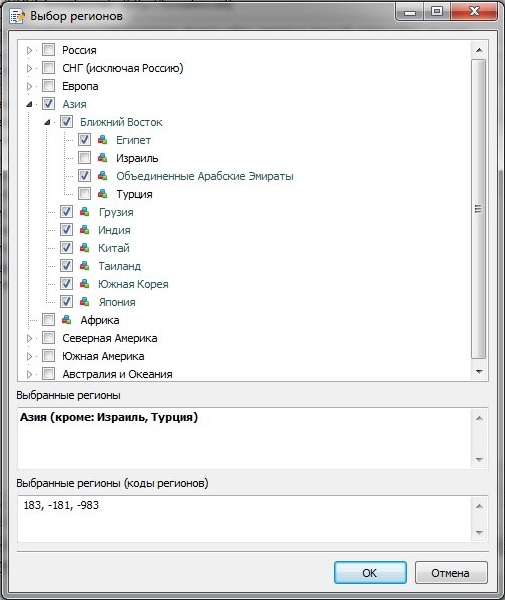The height and width of the screenshot is (600, 505).
Task: Click the region icon next to Грузия
Action: pos(84,212)
